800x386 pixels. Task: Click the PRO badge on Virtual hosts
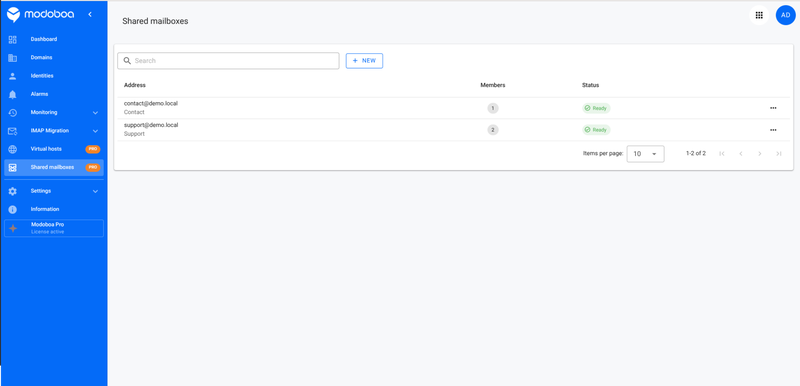click(x=92, y=149)
